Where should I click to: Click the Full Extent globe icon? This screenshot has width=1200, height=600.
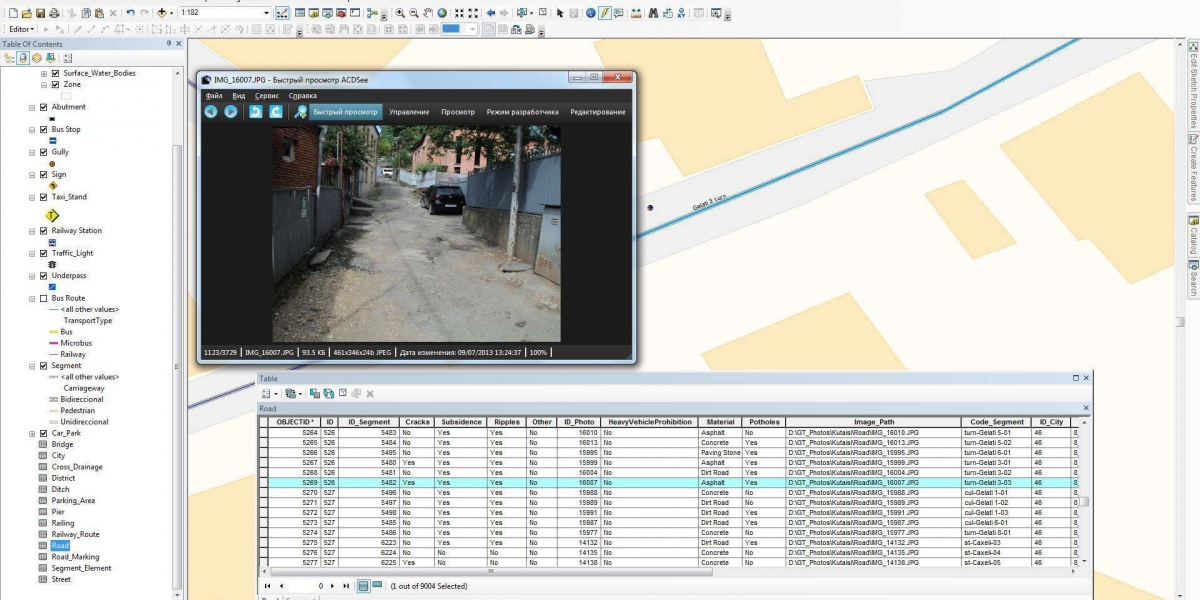442,13
